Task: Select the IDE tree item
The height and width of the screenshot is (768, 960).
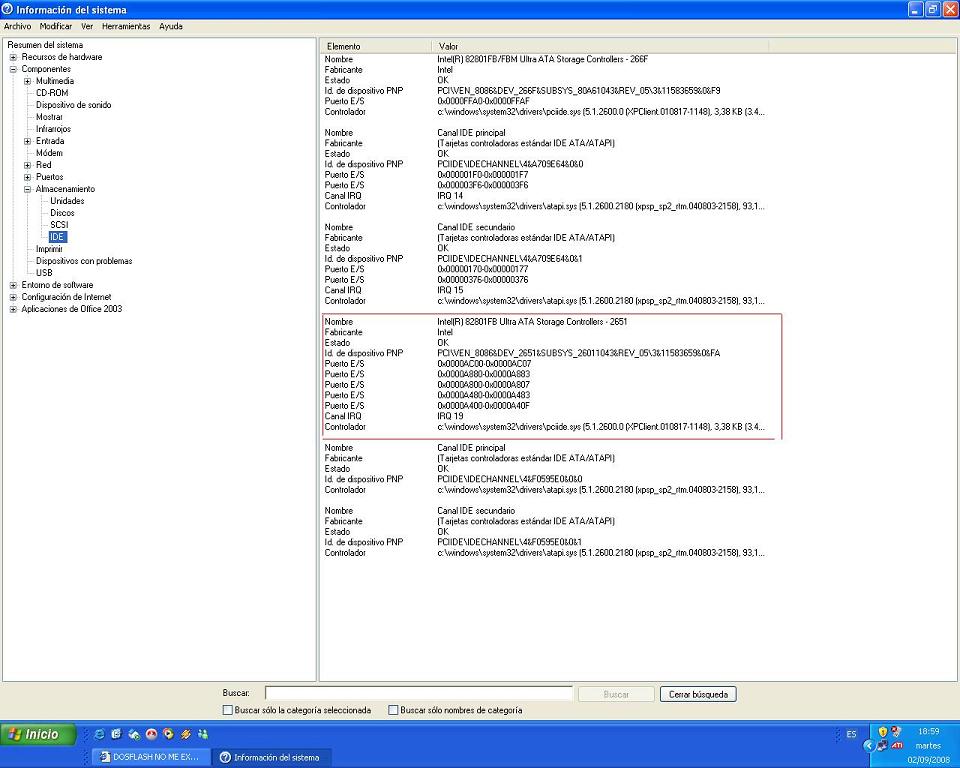Action: [57, 236]
